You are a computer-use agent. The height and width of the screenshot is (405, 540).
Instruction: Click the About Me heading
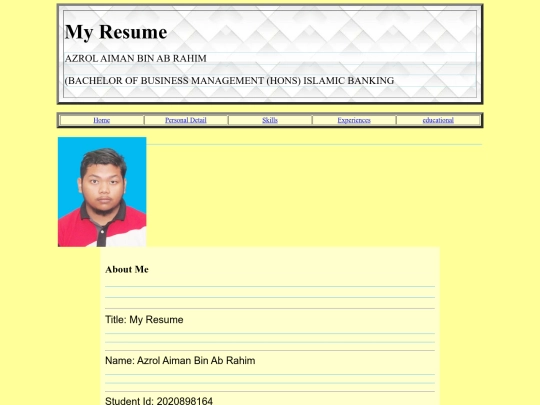pos(127,269)
